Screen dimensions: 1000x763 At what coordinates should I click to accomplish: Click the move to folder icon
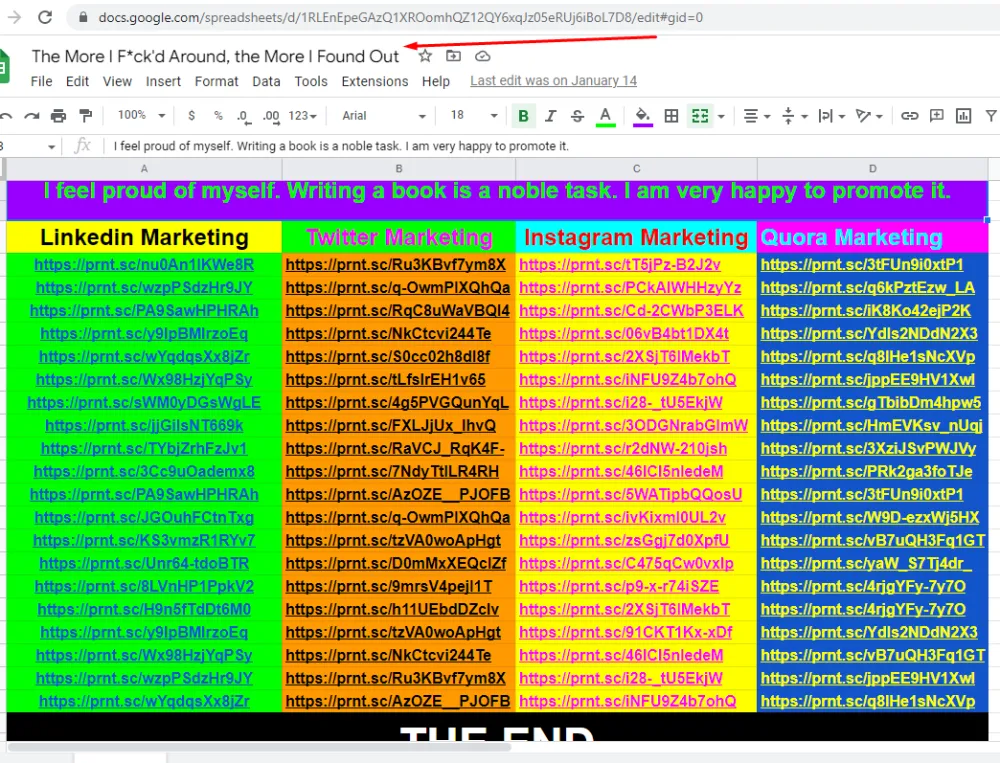click(454, 56)
